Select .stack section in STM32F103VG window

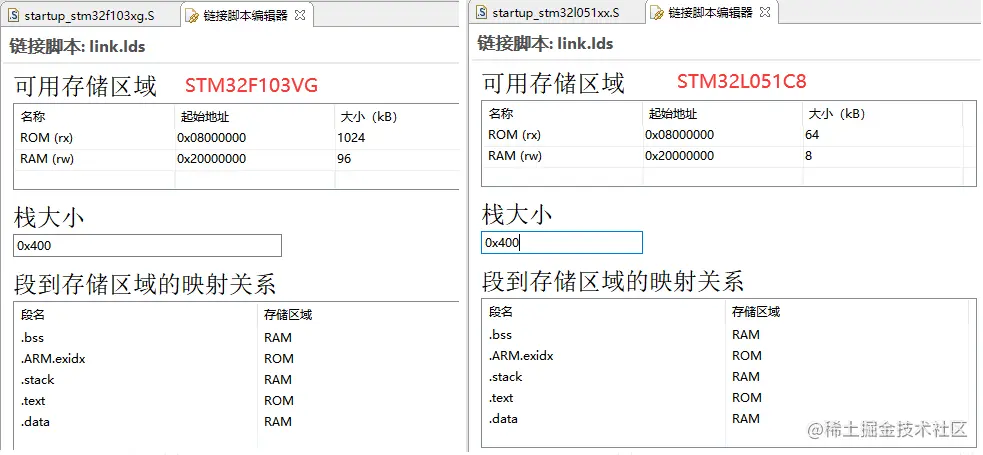(x=38, y=380)
